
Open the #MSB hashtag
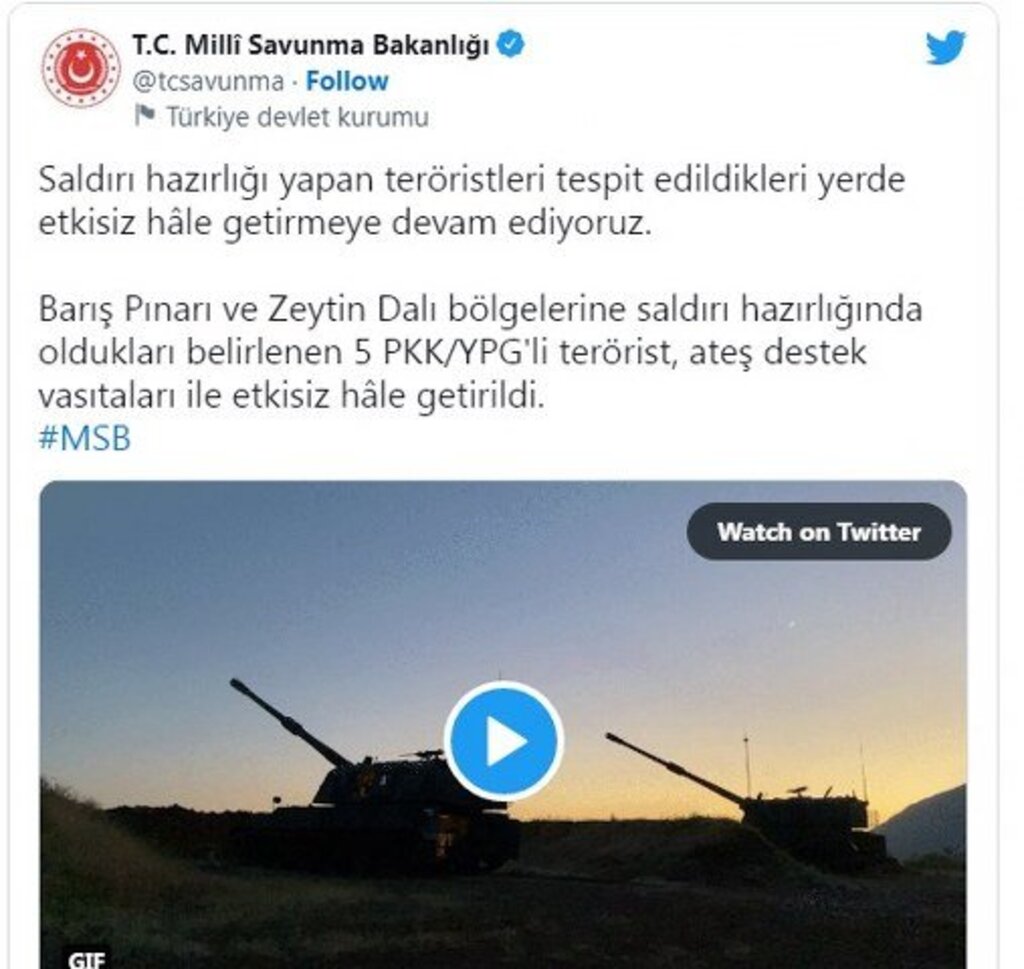(85, 437)
